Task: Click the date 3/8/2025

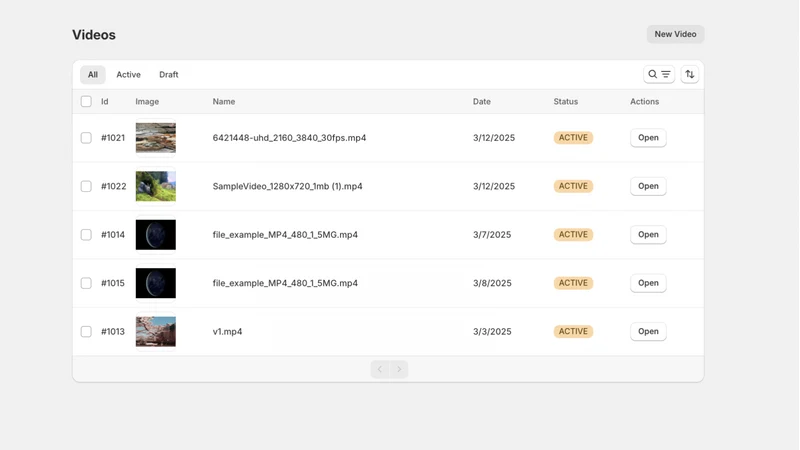Action: pyautogui.click(x=492, y=283)
